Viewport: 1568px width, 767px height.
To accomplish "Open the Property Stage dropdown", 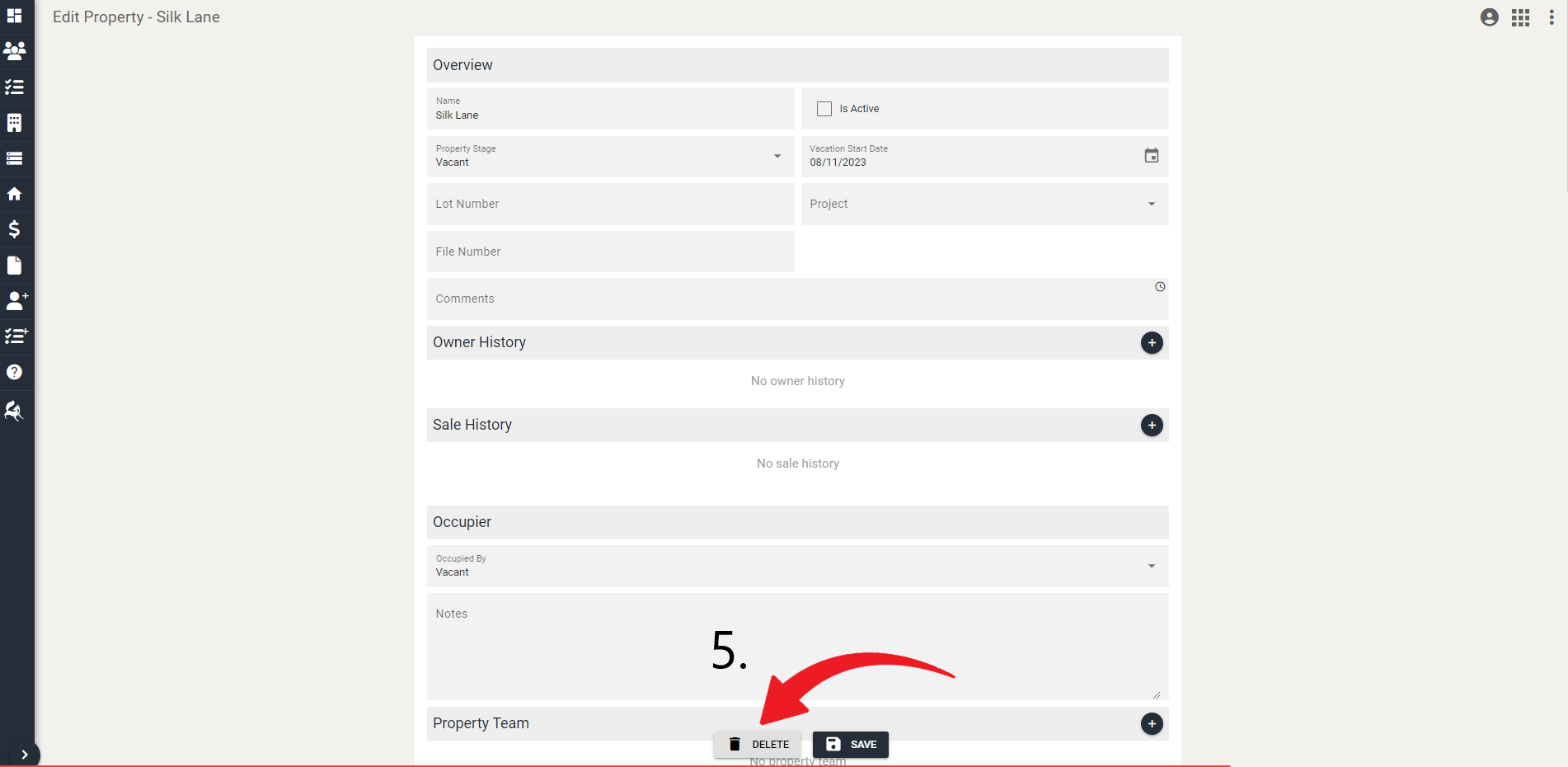I will pos(776,156).
